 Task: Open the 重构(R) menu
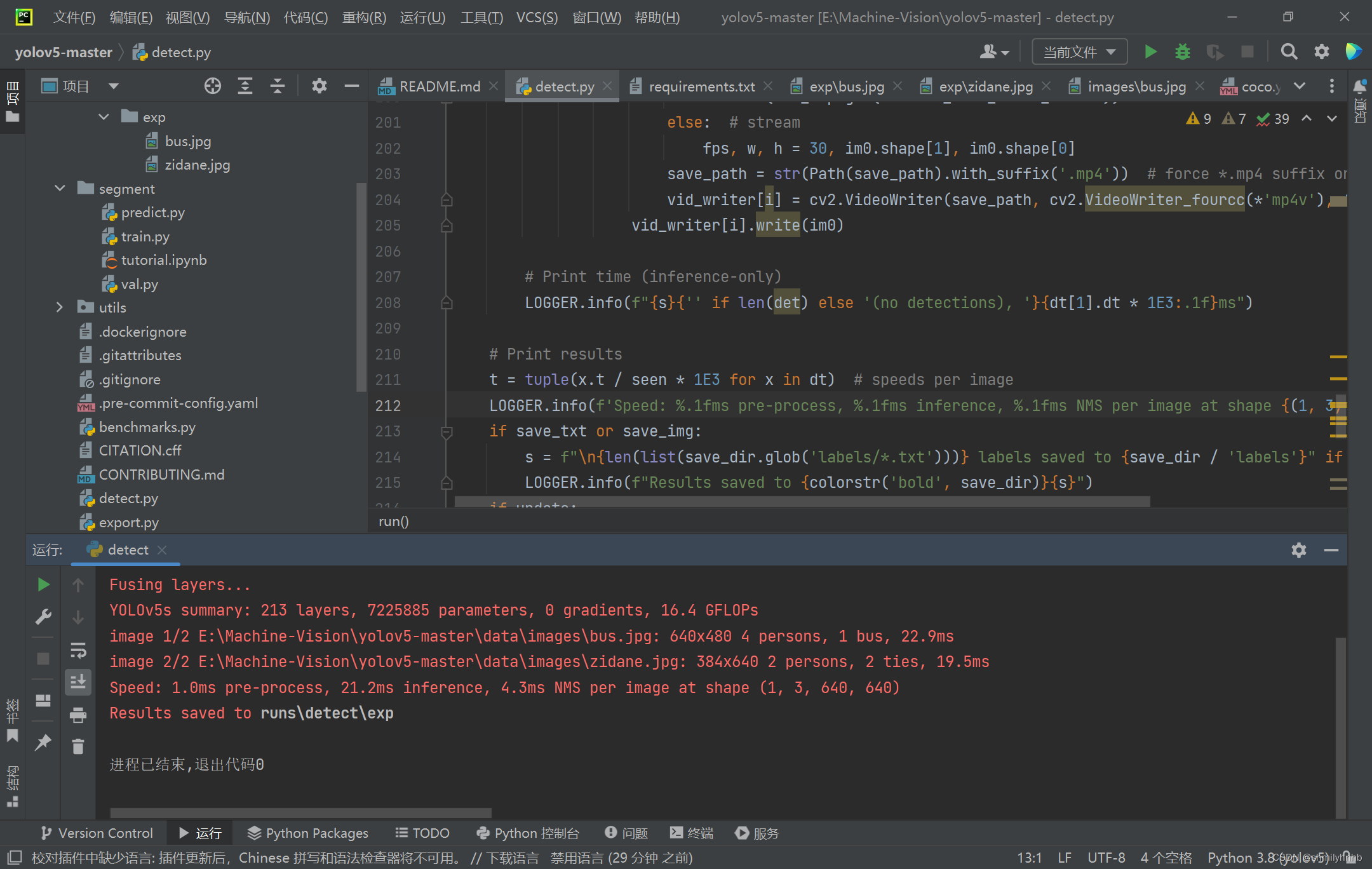tap(364, 17)
